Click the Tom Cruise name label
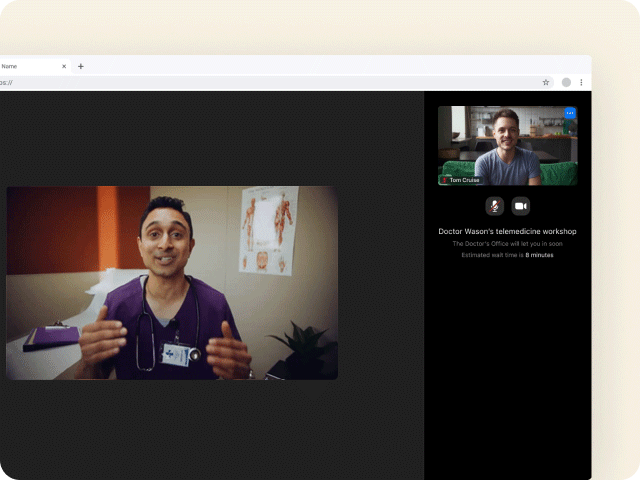Image resolution: width=640 pixels, height=480 pixels. 465,180
